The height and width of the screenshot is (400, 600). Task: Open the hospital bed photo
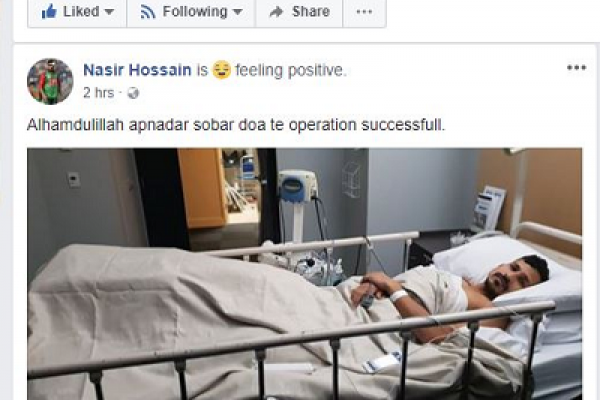[305, 274]
